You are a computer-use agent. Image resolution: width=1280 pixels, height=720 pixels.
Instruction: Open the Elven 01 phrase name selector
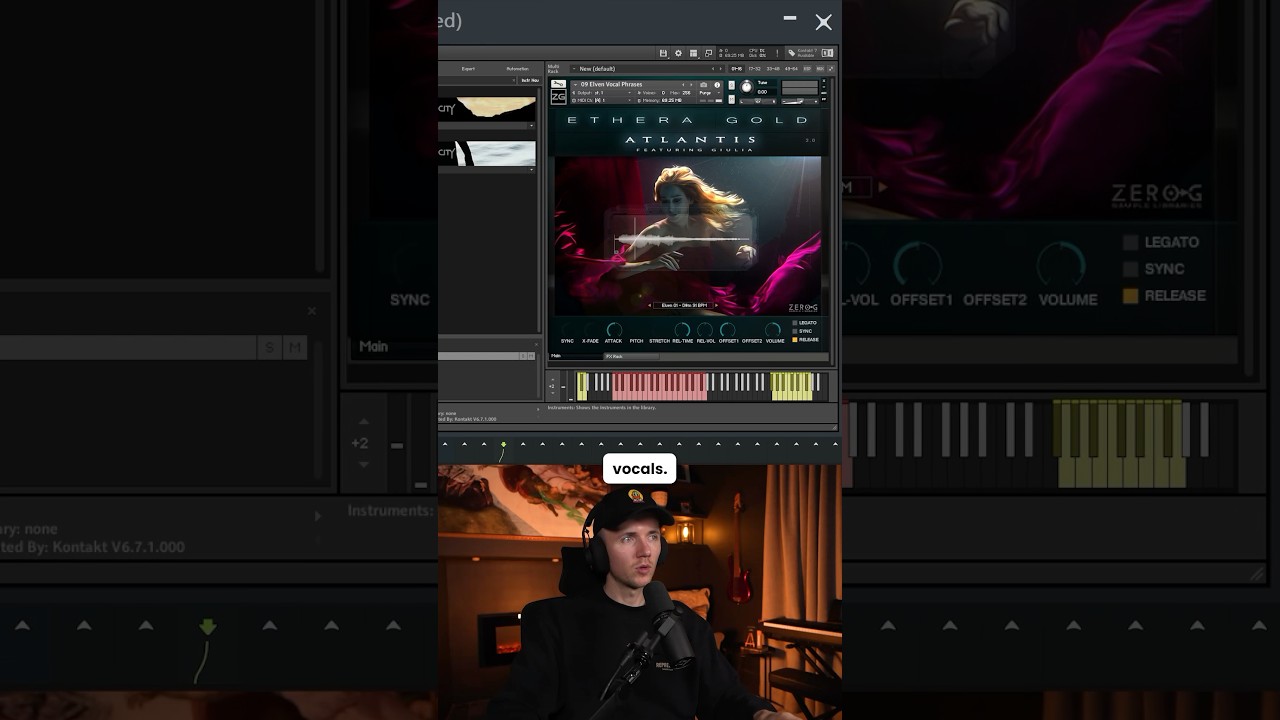point(684,305)
